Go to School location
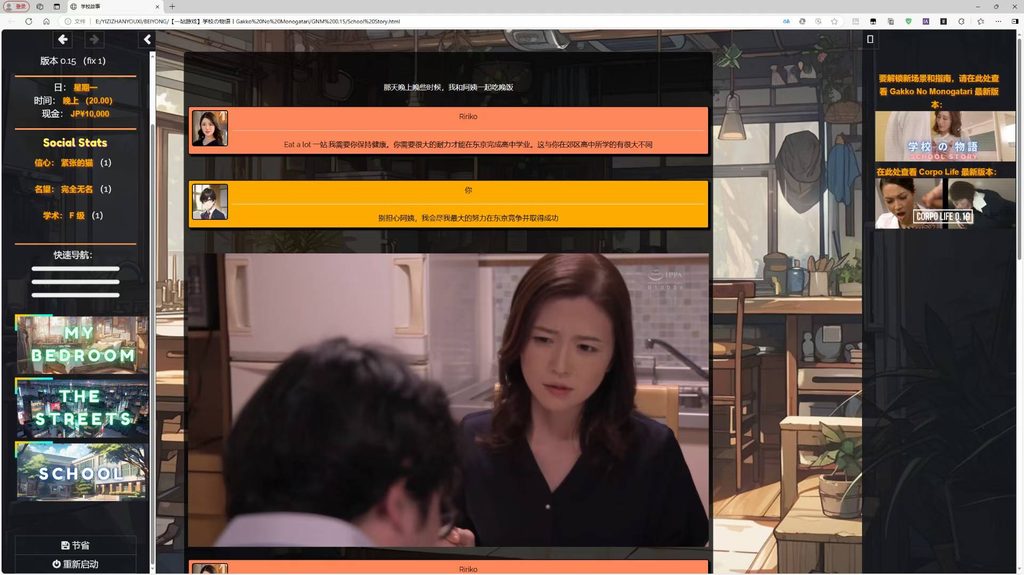The height and width of the screenshot is (575, 1024). 82,471
